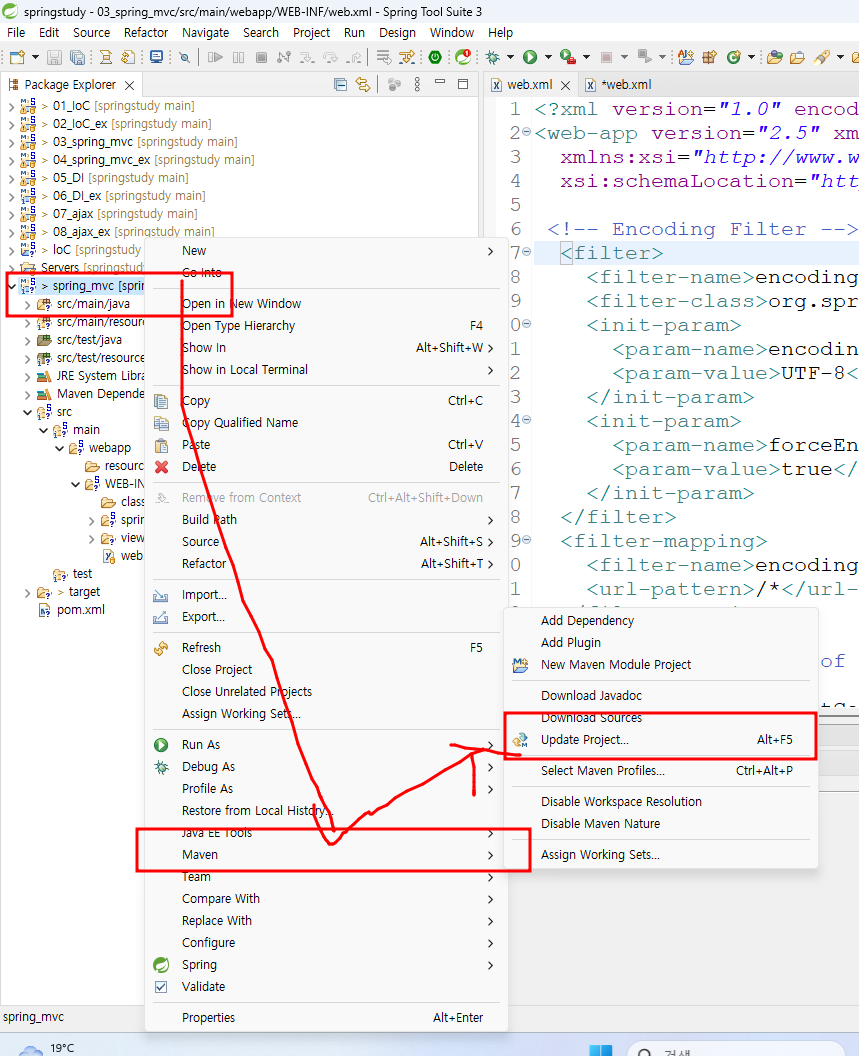Click the Import icon in context menu
The image size is (859, 1056).
pyautogui.click(x=161, y=596)
